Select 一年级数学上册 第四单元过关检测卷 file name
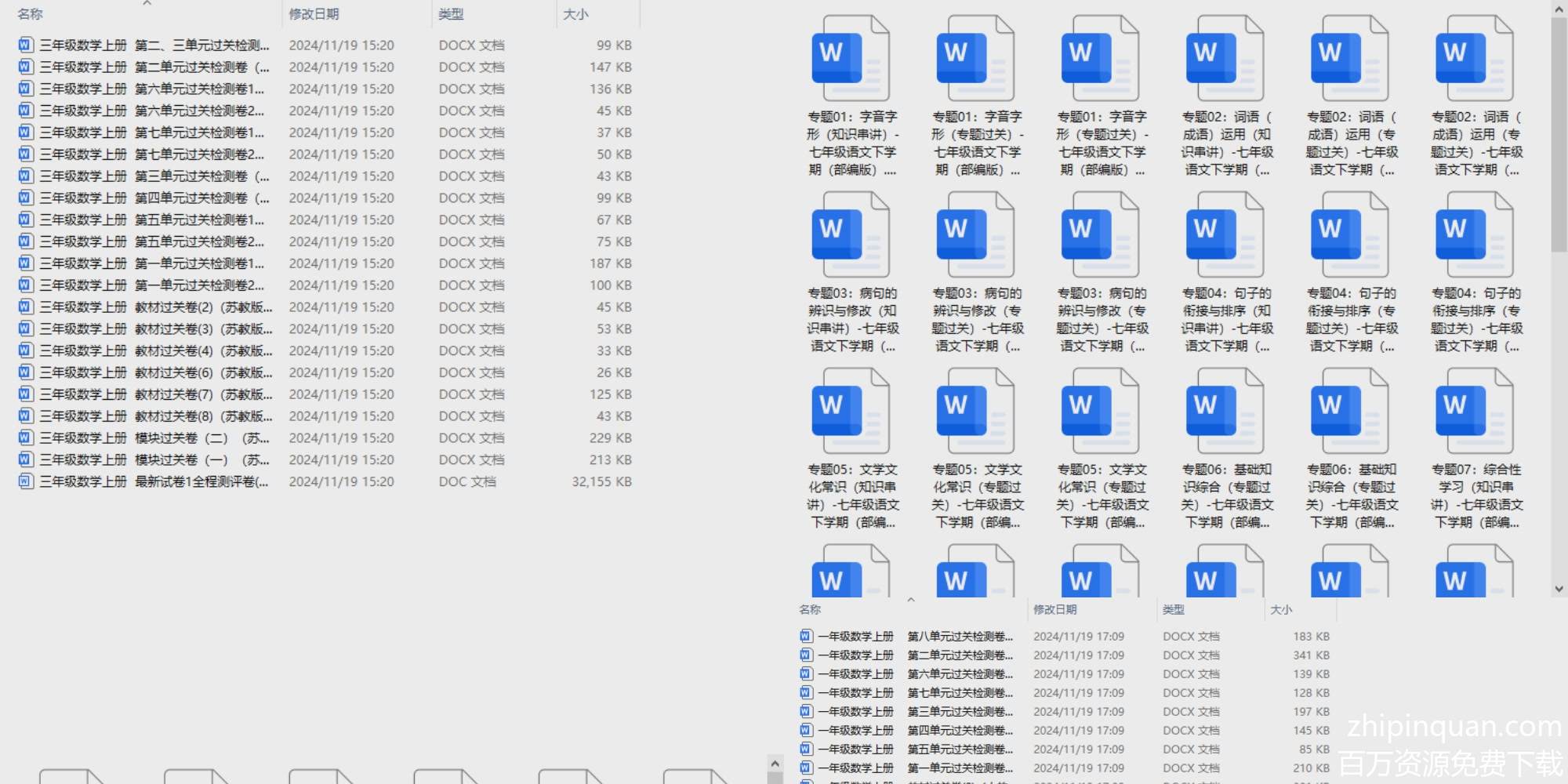 click(916, 730)
